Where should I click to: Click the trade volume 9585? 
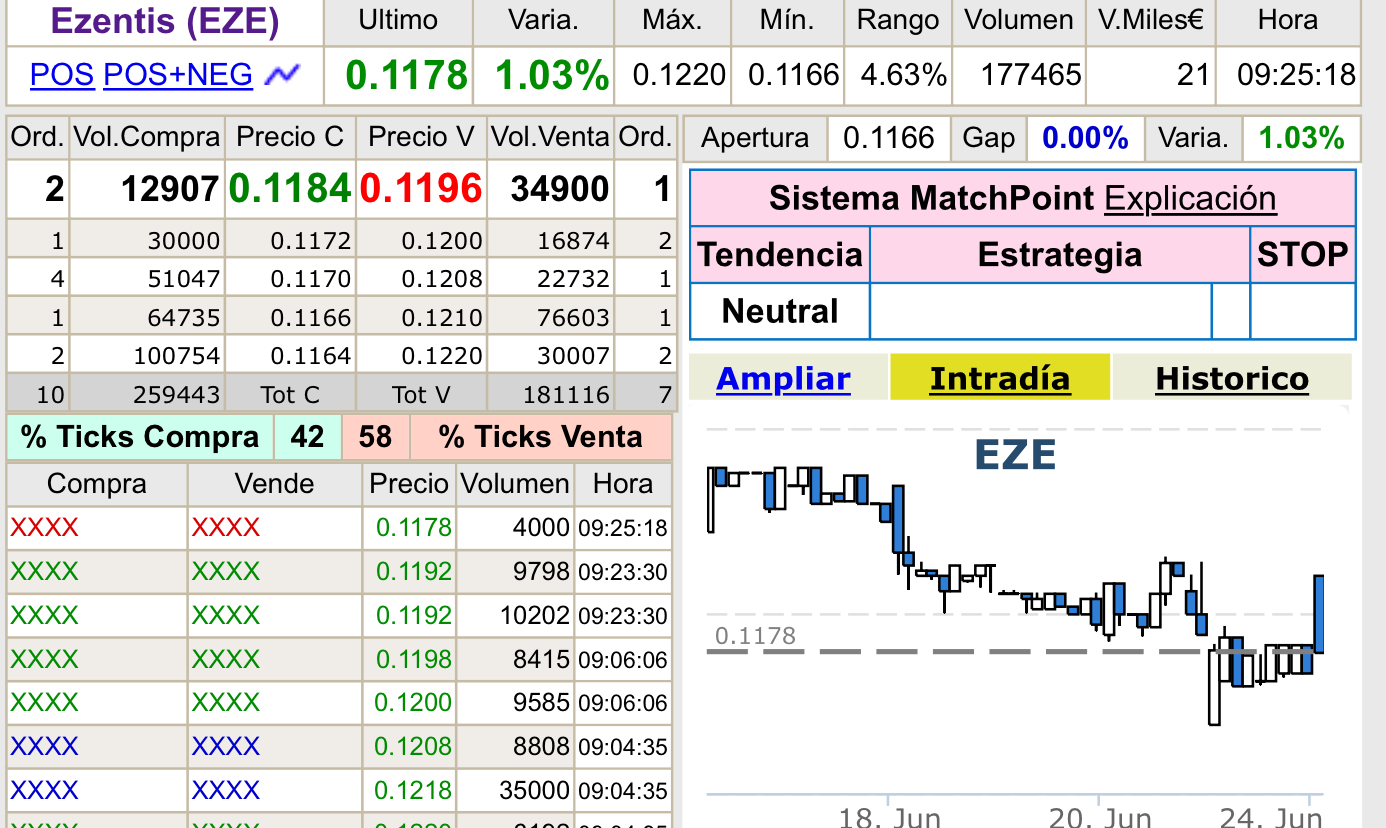click(x=541, y=703)
